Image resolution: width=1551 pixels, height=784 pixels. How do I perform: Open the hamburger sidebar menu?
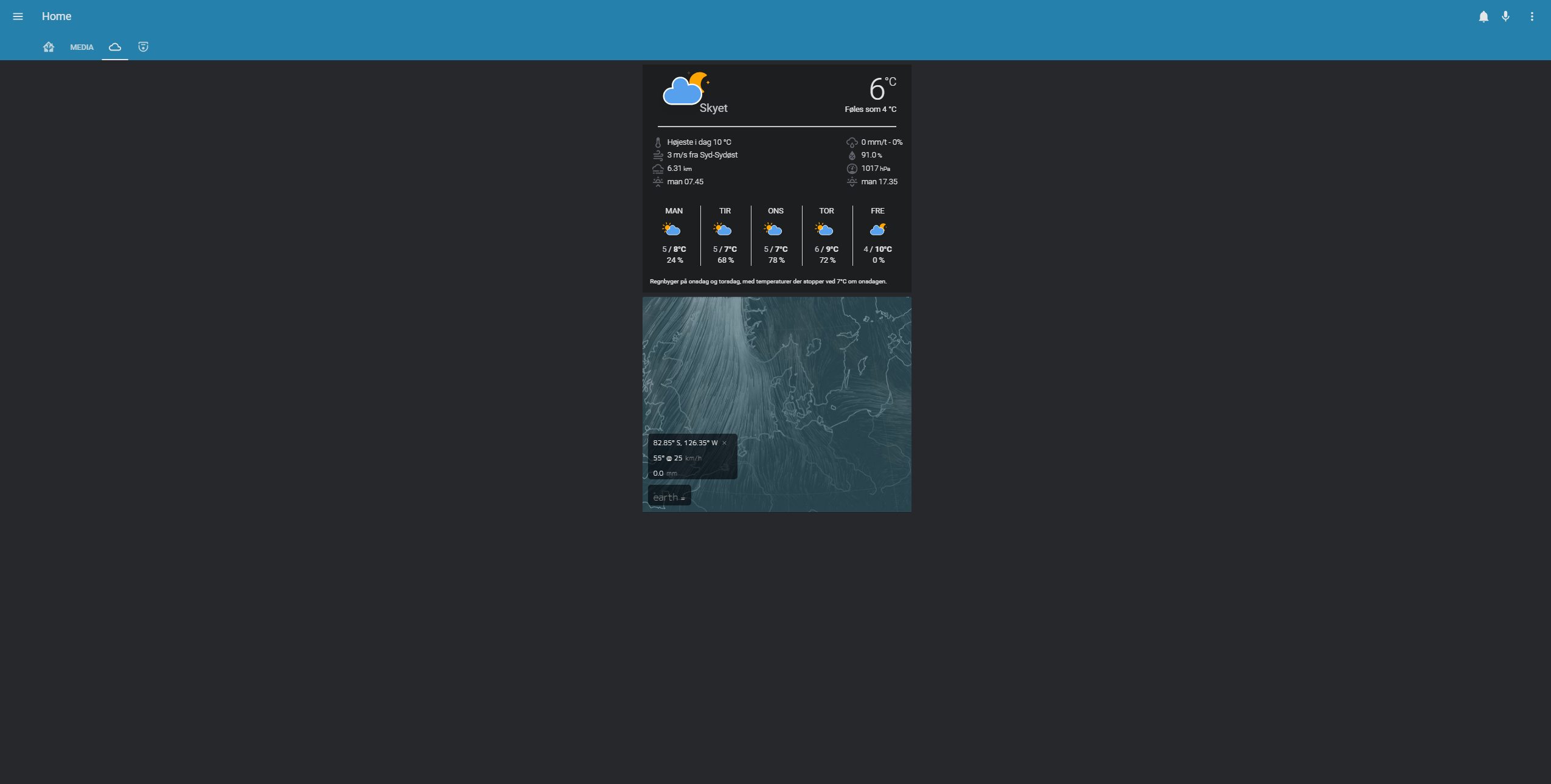pyautogui.click(x=18, y=16)
